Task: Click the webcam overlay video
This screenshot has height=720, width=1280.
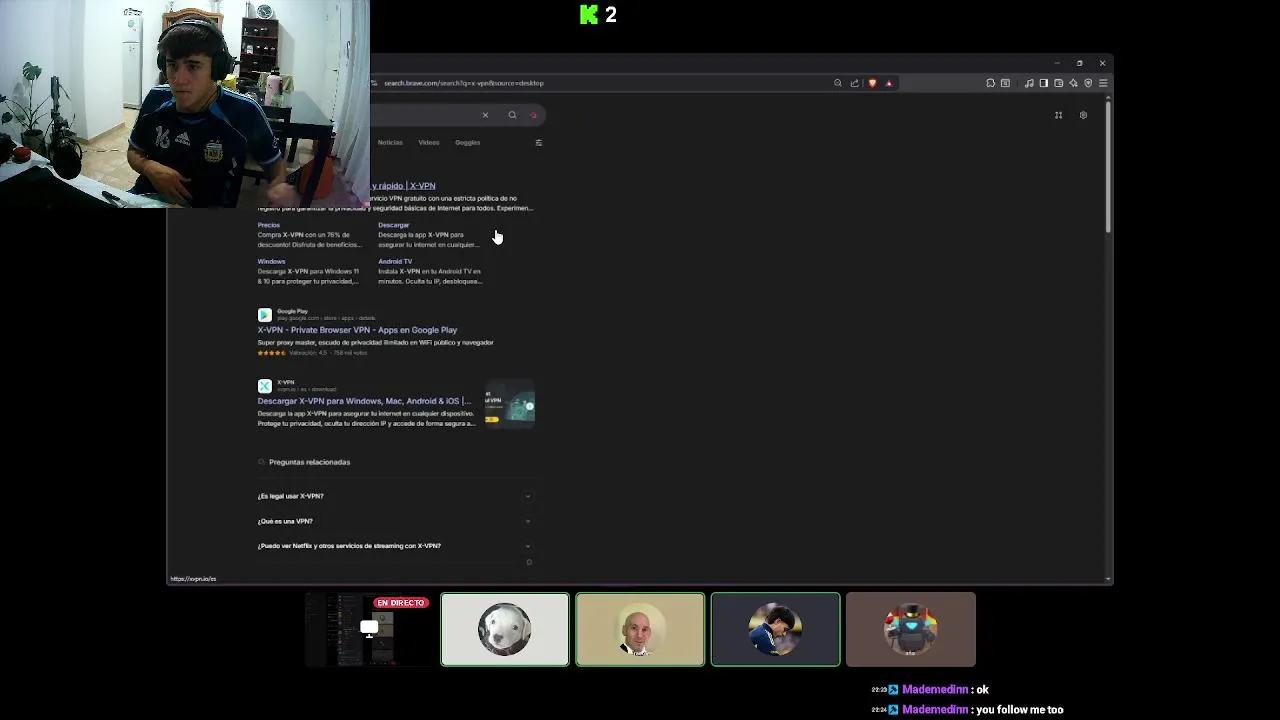Action: [x=185, y=103]
